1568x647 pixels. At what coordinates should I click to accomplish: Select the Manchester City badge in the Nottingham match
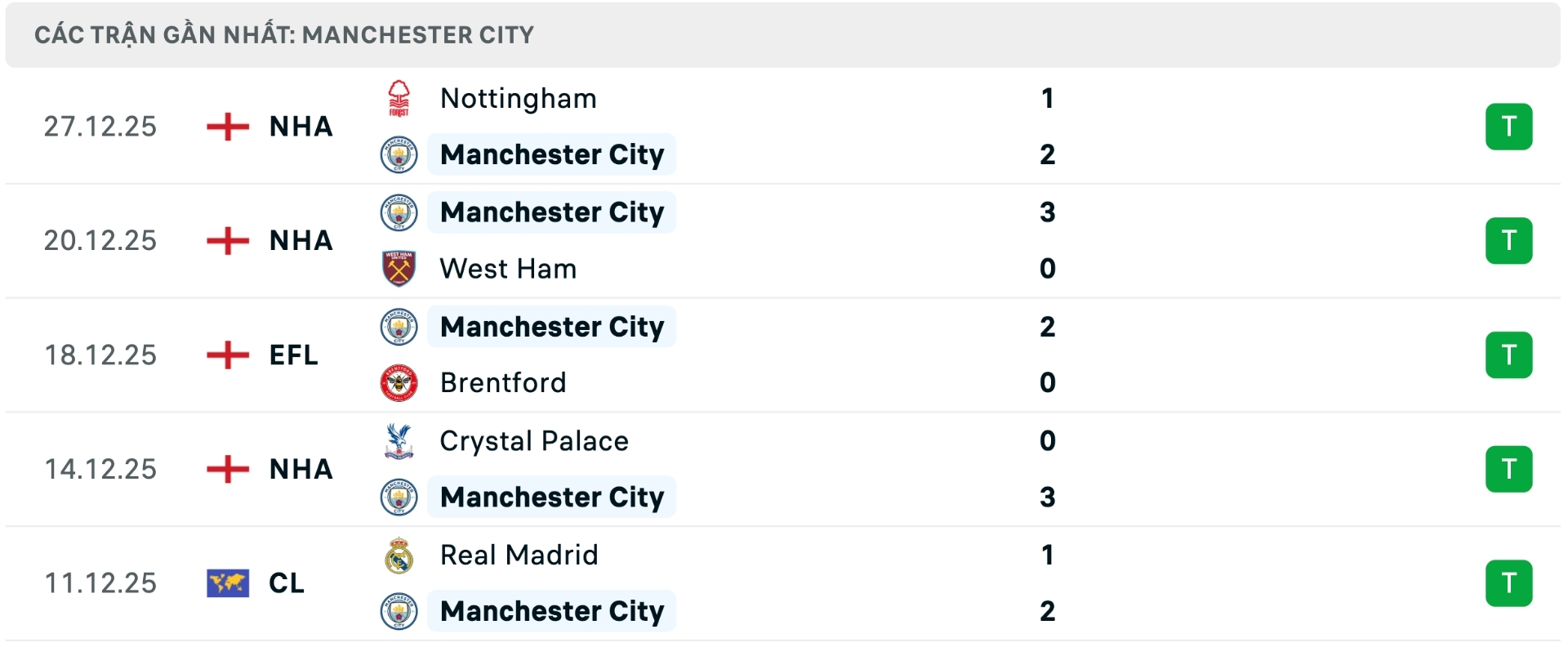pyautogui.click(x=400, y=154)
